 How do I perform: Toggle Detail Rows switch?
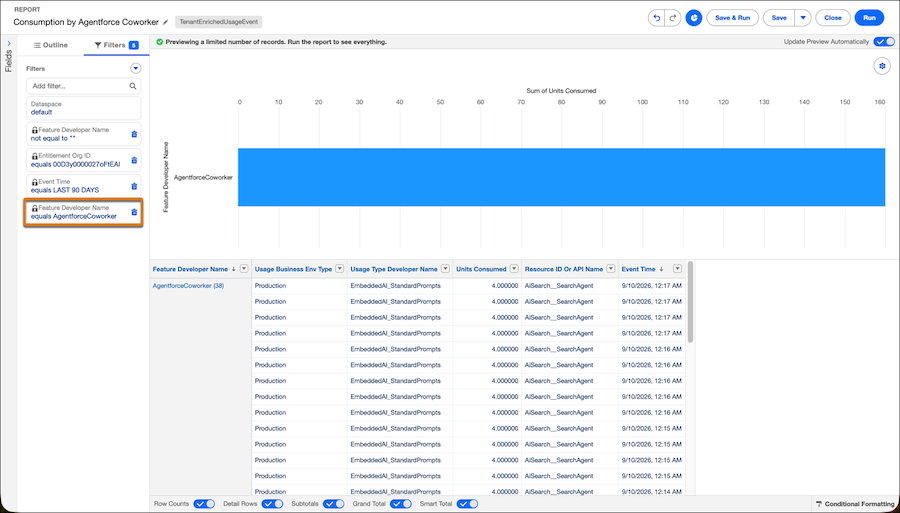click(272, 504)
